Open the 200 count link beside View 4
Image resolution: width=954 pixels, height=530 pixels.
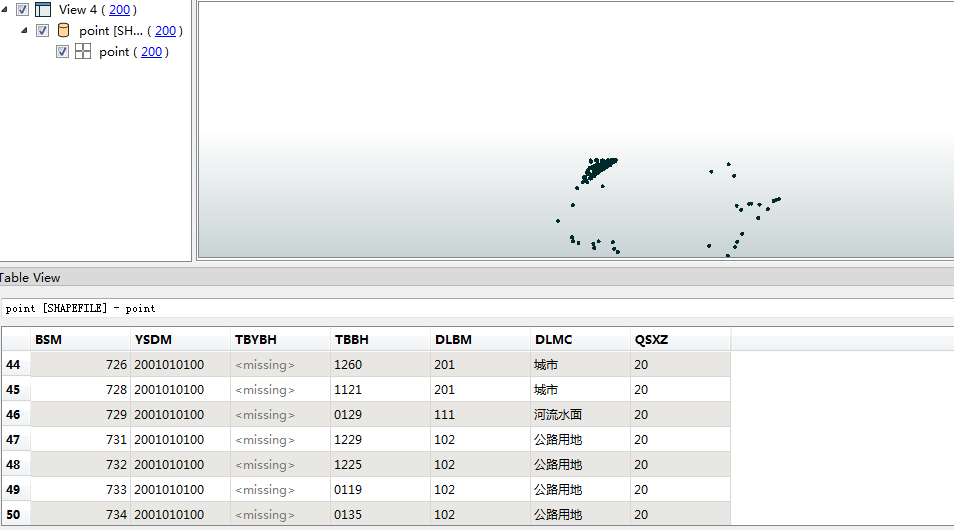click(119, 10)
